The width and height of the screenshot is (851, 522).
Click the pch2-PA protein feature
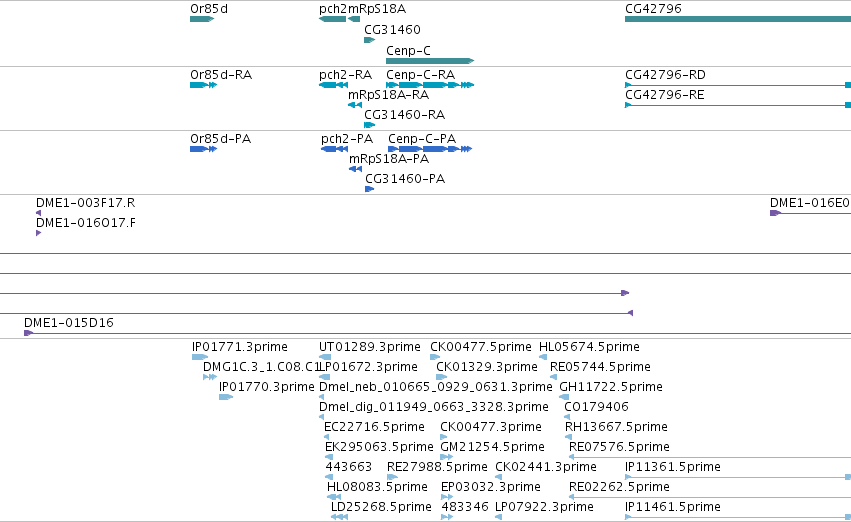click(x=334, y=149)
